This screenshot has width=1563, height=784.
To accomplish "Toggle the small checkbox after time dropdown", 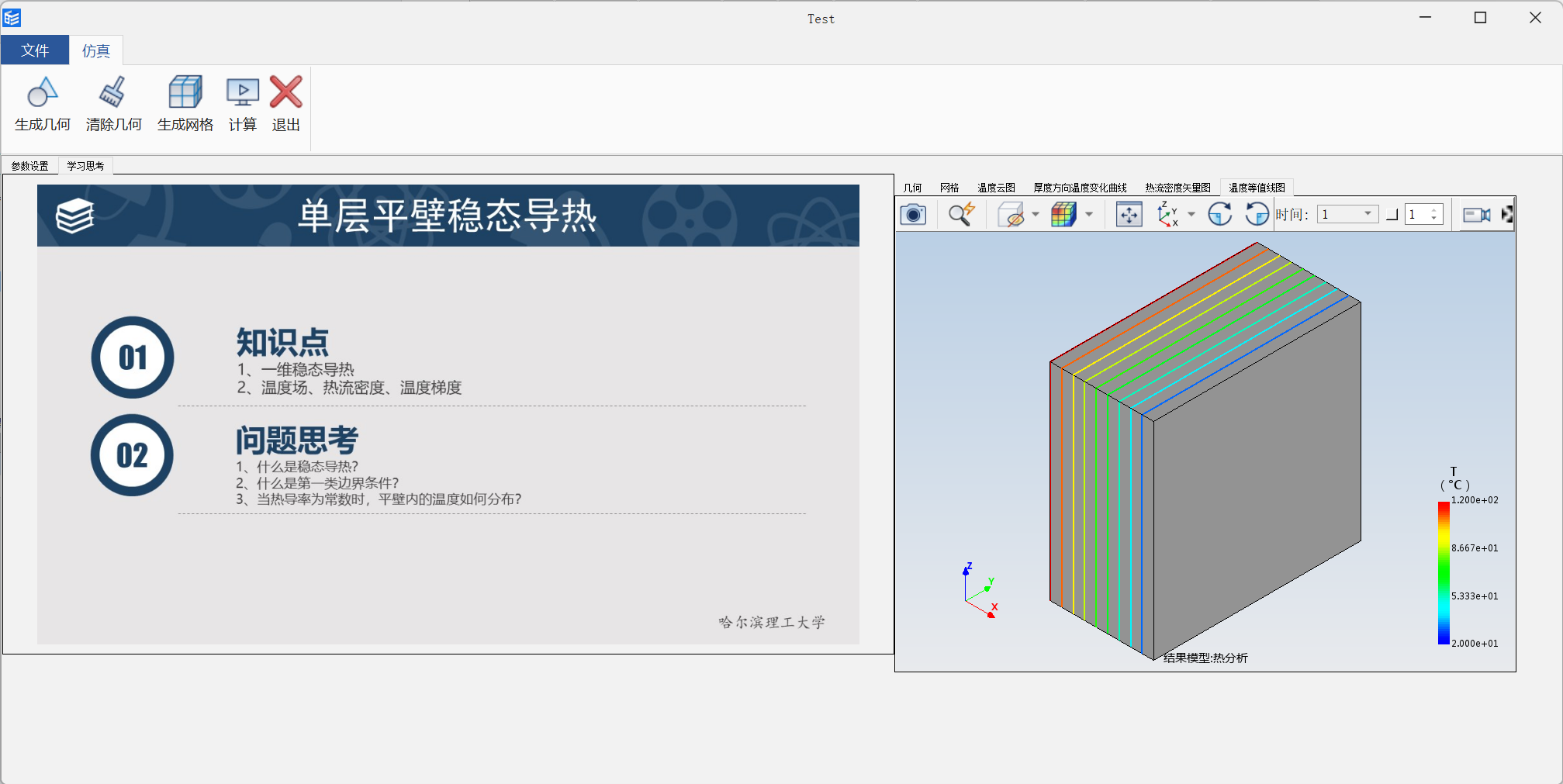I will [1392, 215].
